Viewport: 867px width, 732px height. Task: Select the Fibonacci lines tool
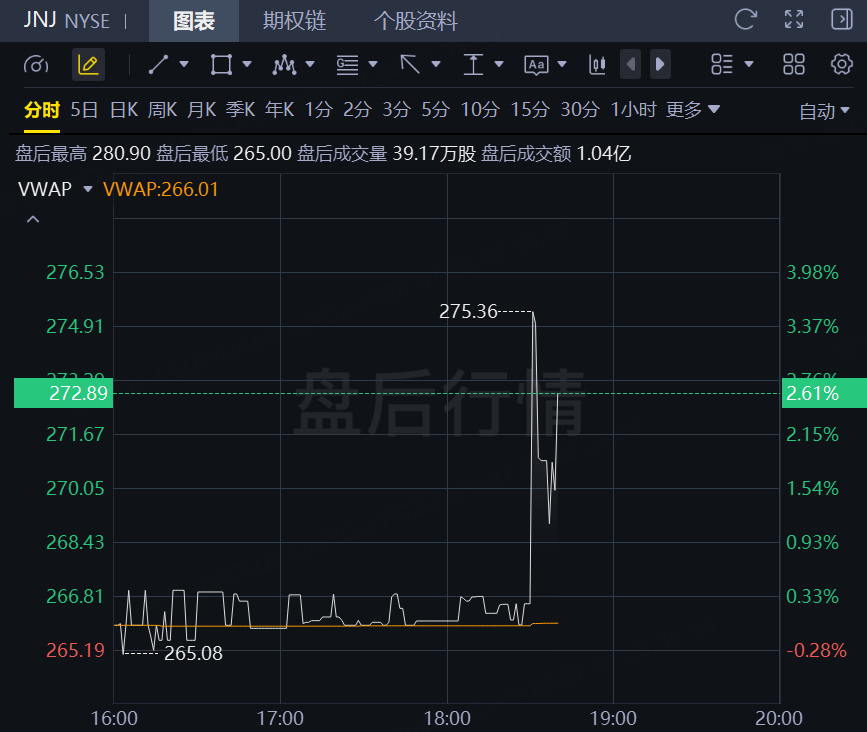[x=347, y=65]
